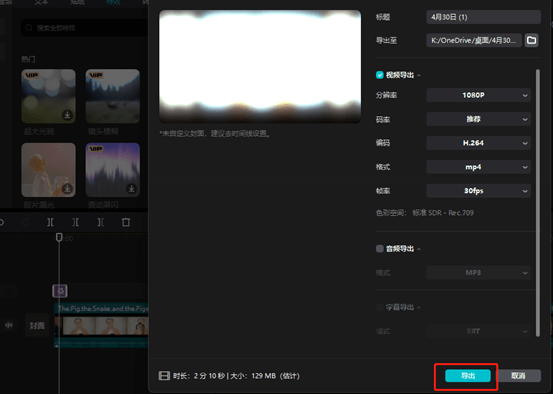
Task: Click VIP badge on purple aurora effect
Action: 95,148
